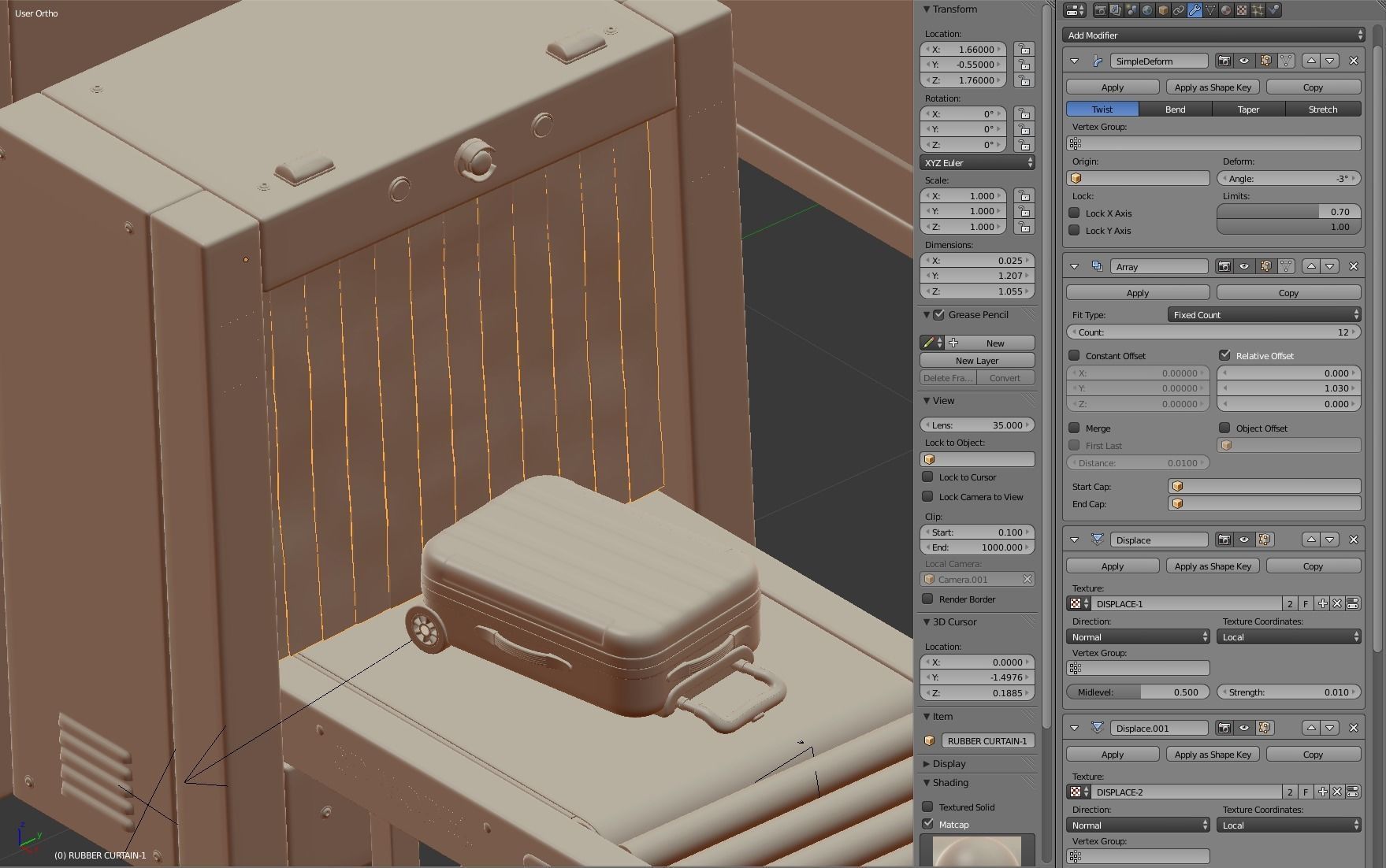Enable Object Offset checkbox
Viewport: 1386px width, 868px height.
(1224, 428)
